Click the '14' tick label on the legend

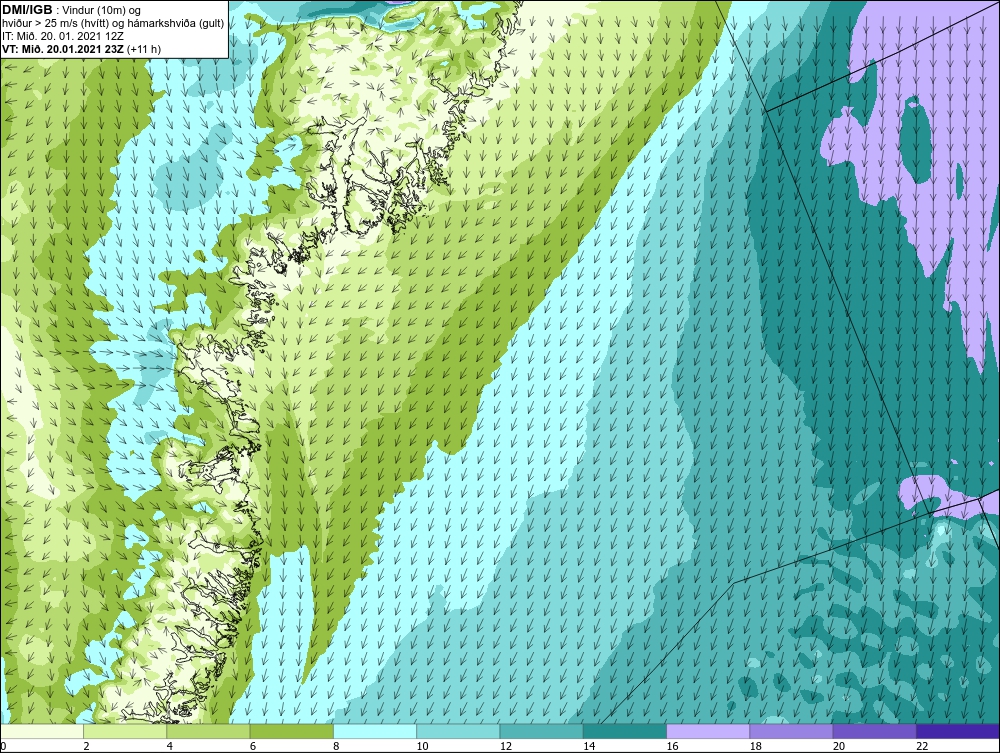click(589, 747)
